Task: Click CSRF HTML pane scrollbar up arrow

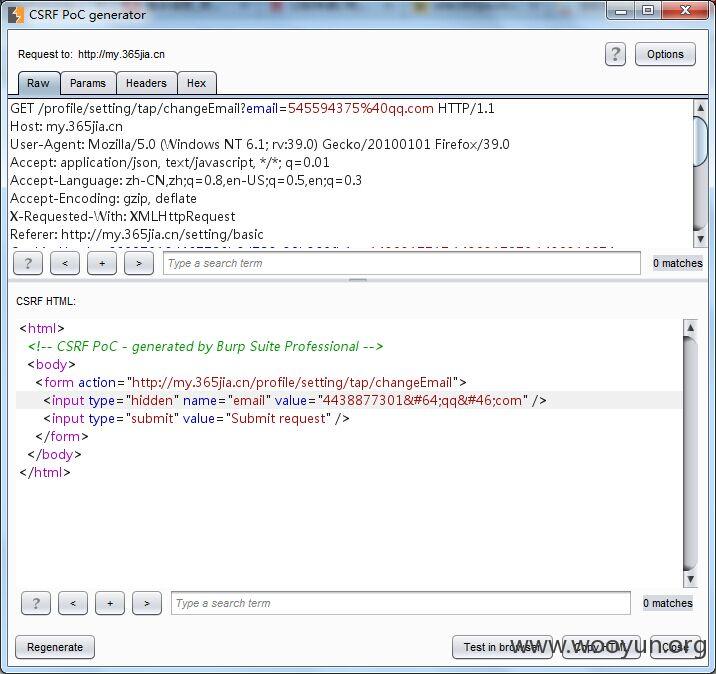Action: pos(690,327)
